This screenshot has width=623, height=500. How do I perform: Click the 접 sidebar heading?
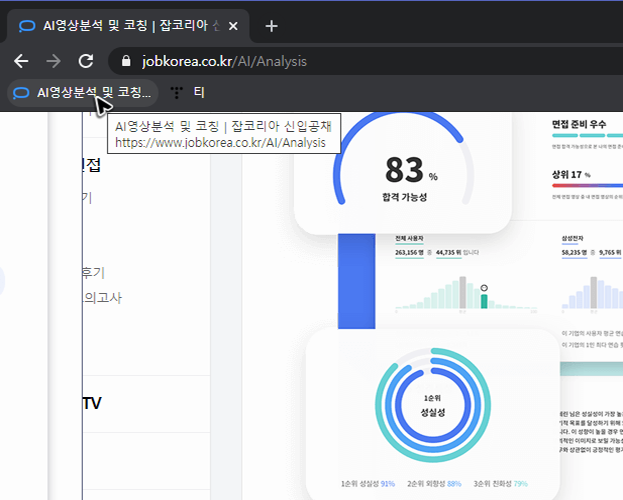coord(91,165)
